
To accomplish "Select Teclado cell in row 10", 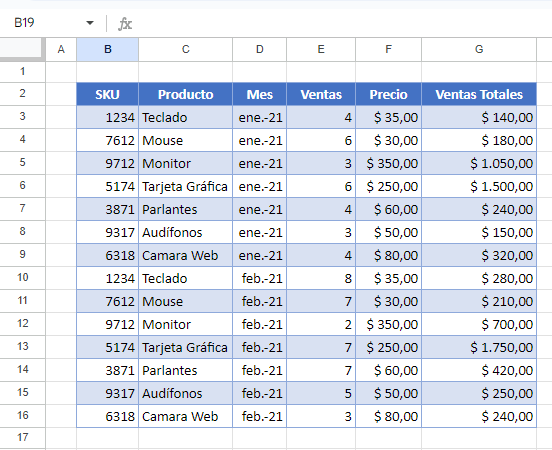I will 186,278.
